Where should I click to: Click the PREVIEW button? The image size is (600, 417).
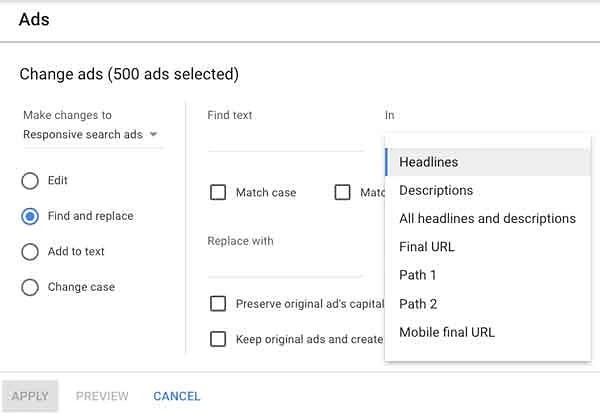pos(102,396)
